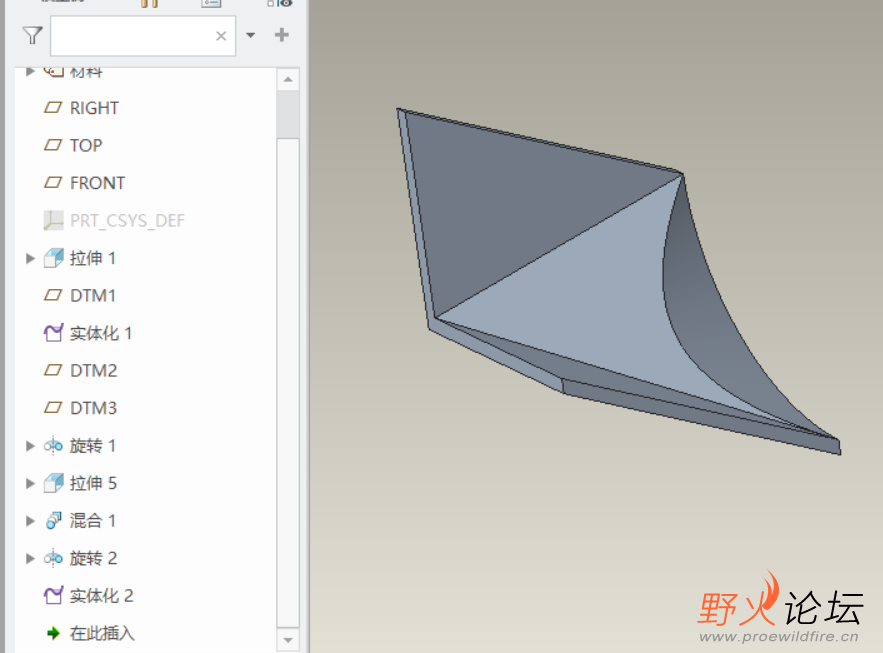The image size is (883, 653).
Task: Select the FRONT plane label
Action: click(97, 183)
